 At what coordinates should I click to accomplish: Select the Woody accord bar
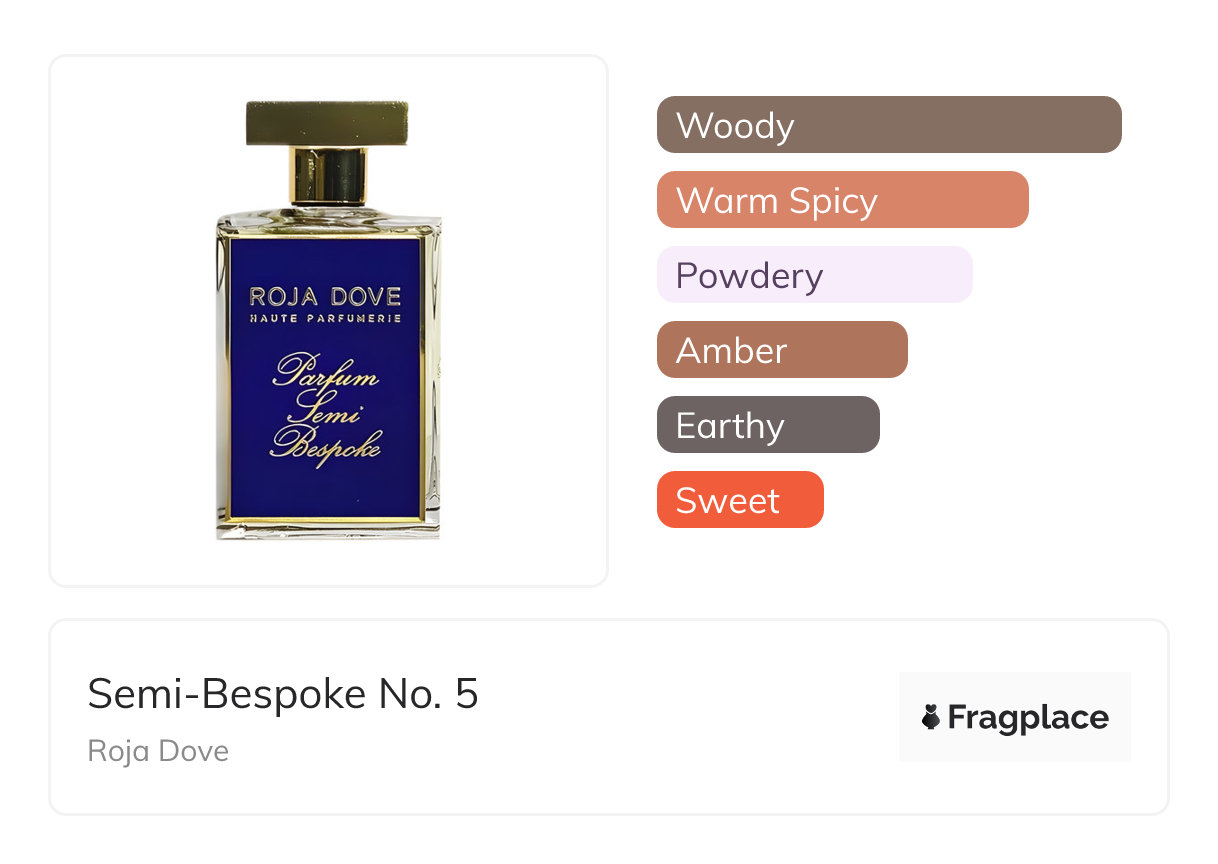(x=888, y=125)
